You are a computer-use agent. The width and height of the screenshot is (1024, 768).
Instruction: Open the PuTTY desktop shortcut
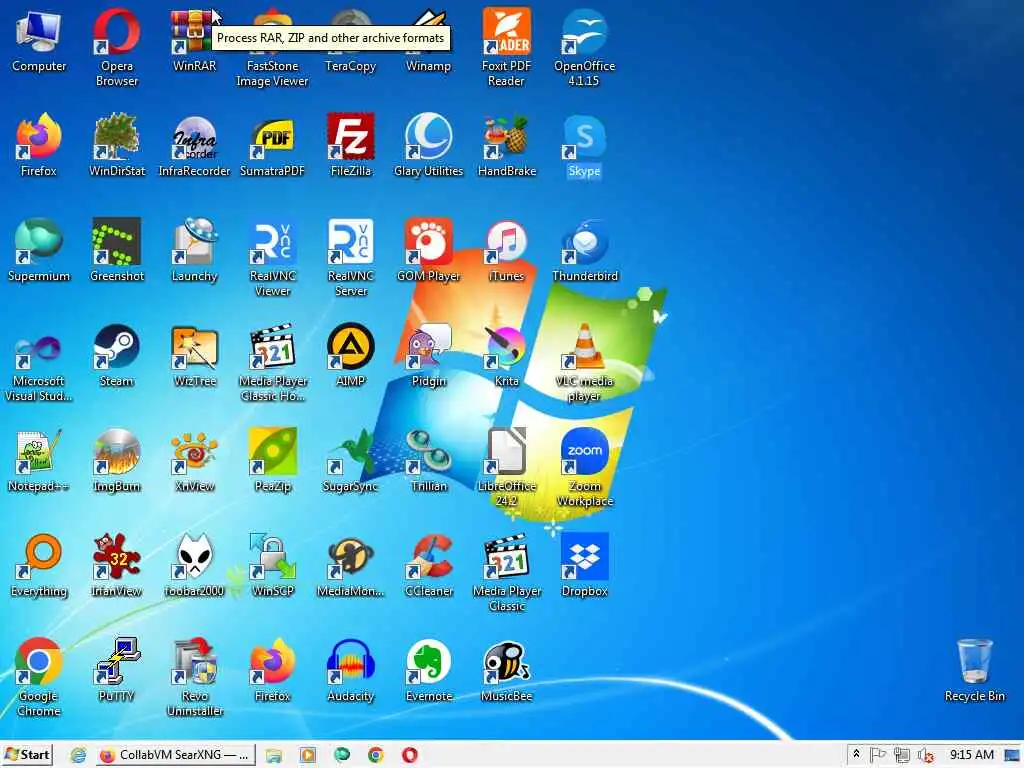[x=116, y=671]
